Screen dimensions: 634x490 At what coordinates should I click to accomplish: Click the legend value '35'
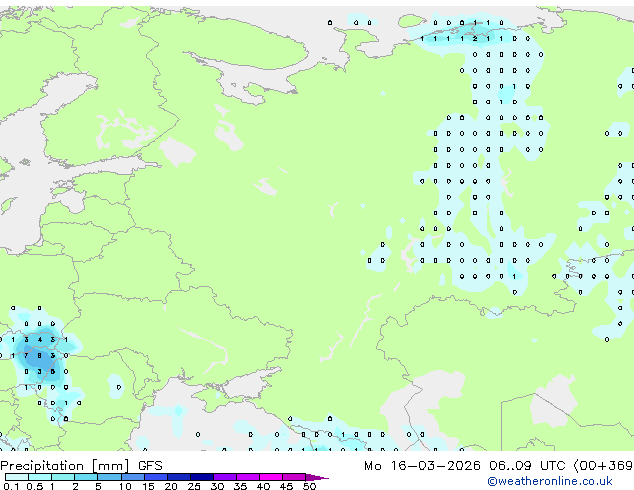pos(240,486)
